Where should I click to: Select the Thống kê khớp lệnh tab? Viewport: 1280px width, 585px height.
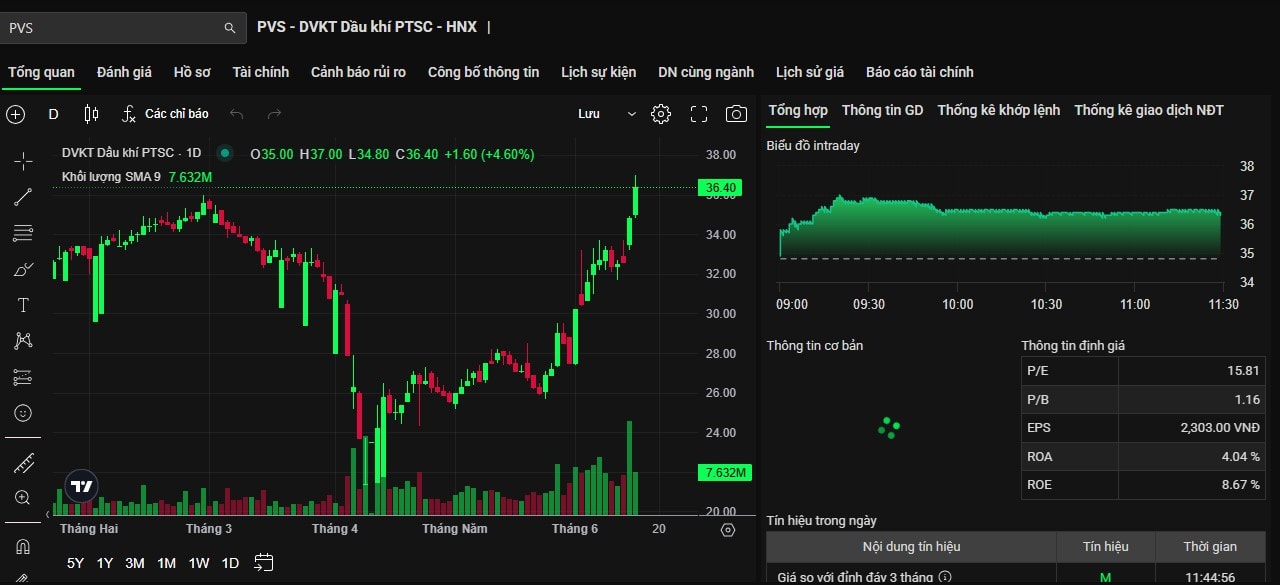(998, 110)
